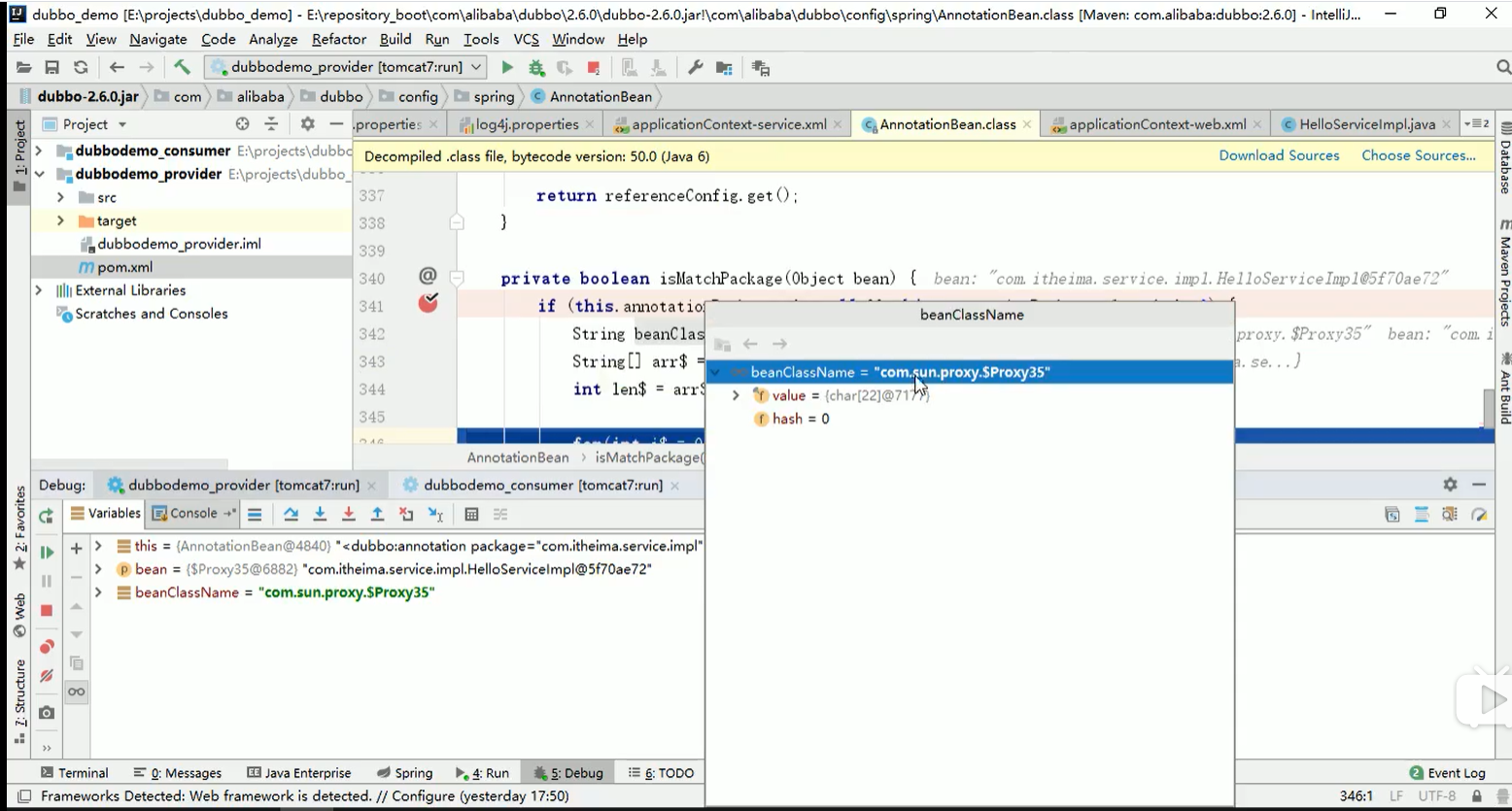The height and width of the screenshot is (811, 1512).
Task: Click Run to Cursor icon in debugger
Action: pyautogui.click(x=435, y=514)
